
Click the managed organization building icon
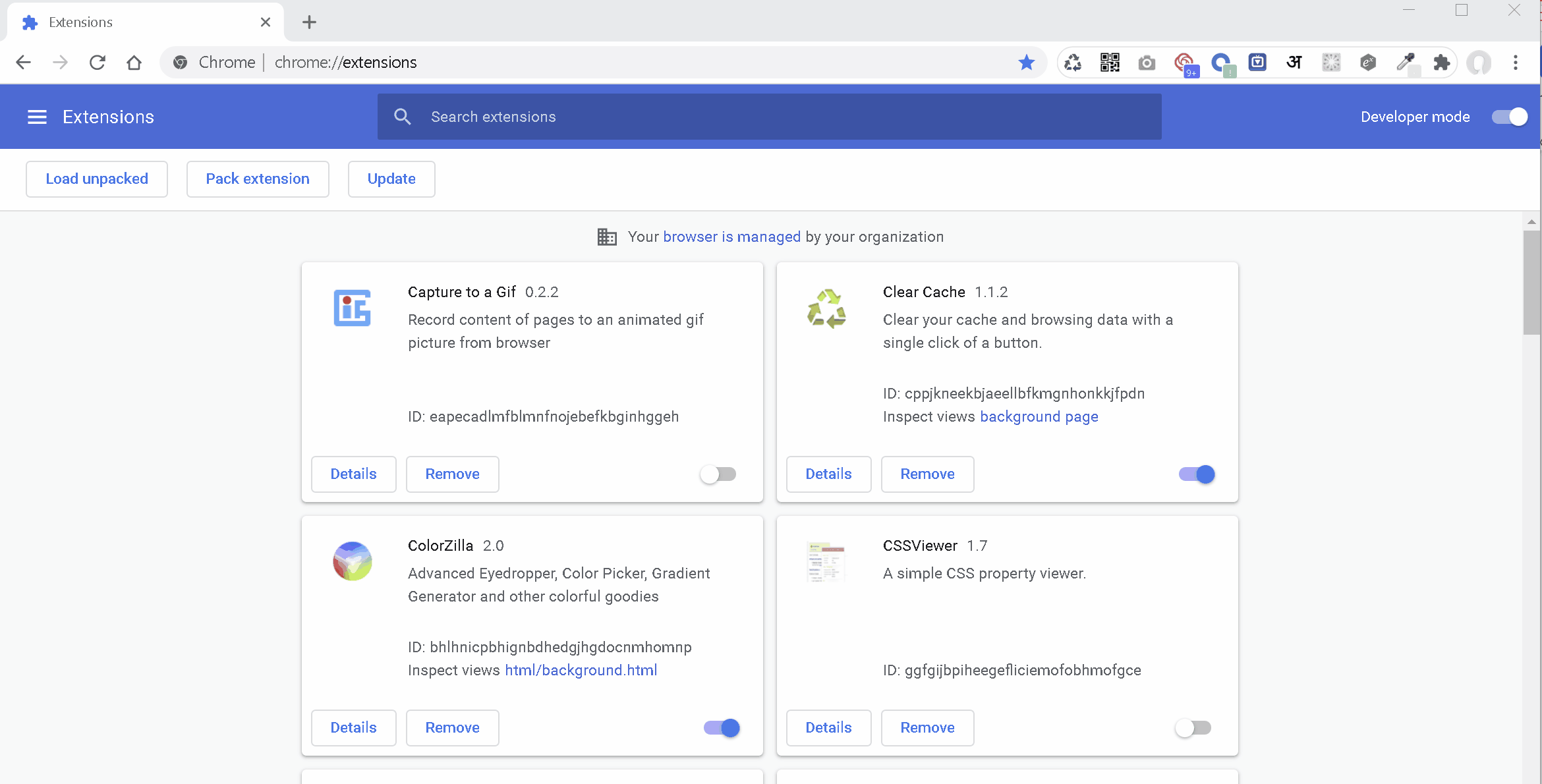[x=607, y=237]
